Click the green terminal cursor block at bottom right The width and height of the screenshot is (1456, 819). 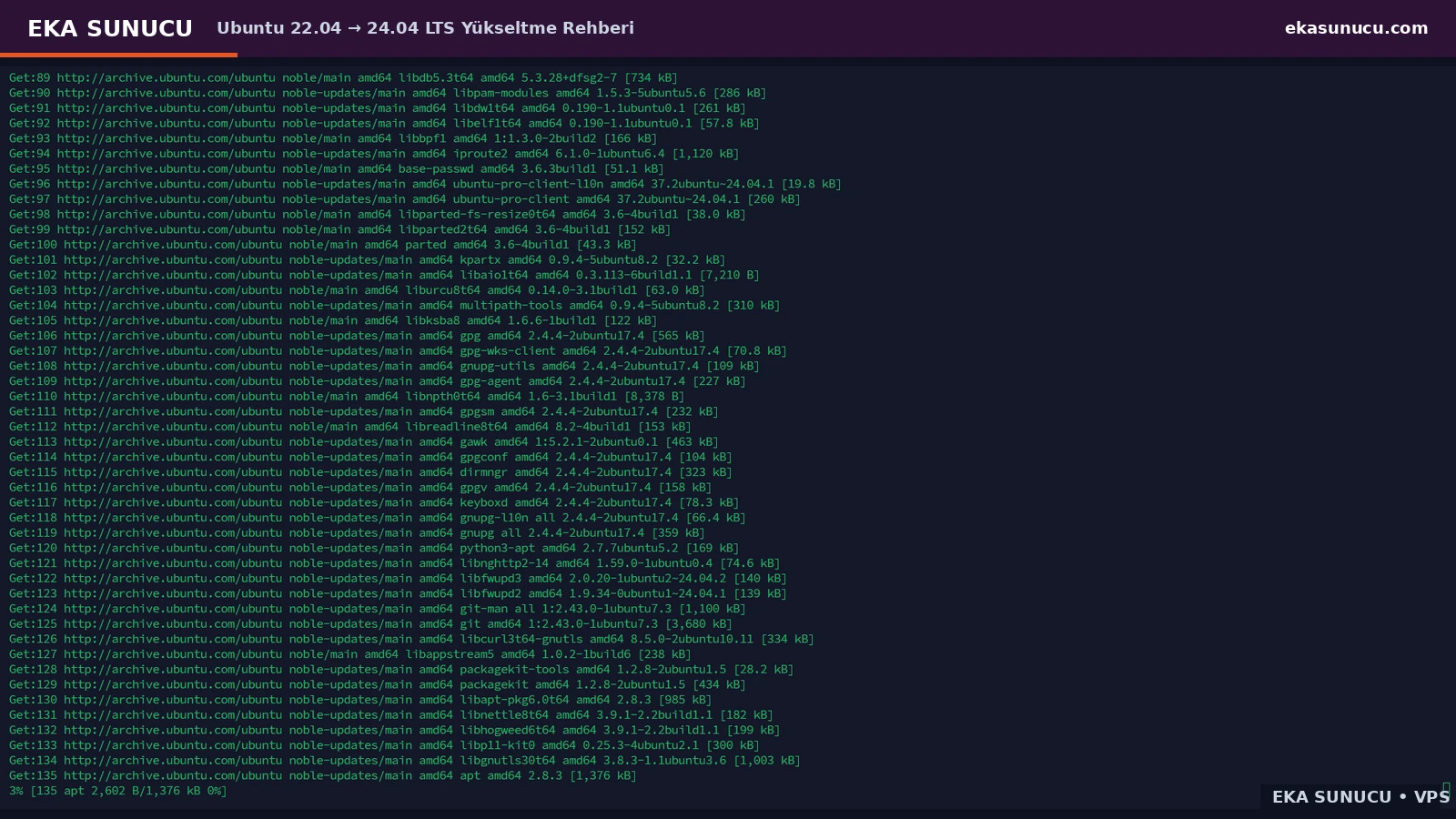(1446, 788)
